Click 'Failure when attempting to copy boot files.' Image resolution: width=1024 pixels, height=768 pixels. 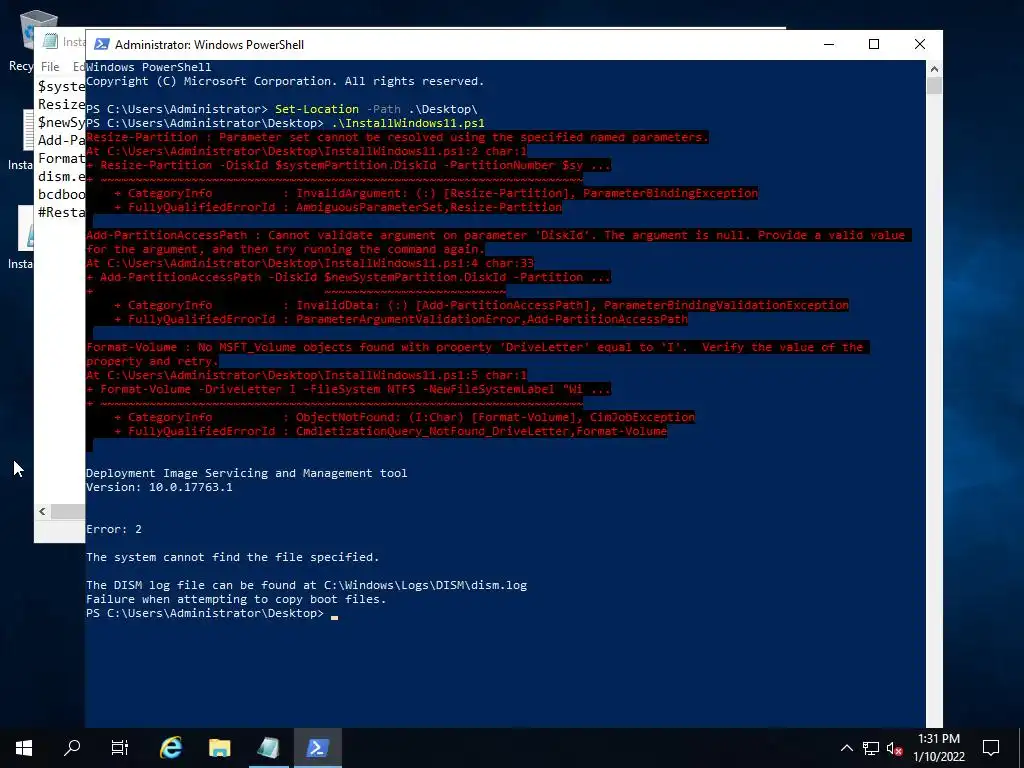coord(236,599)
